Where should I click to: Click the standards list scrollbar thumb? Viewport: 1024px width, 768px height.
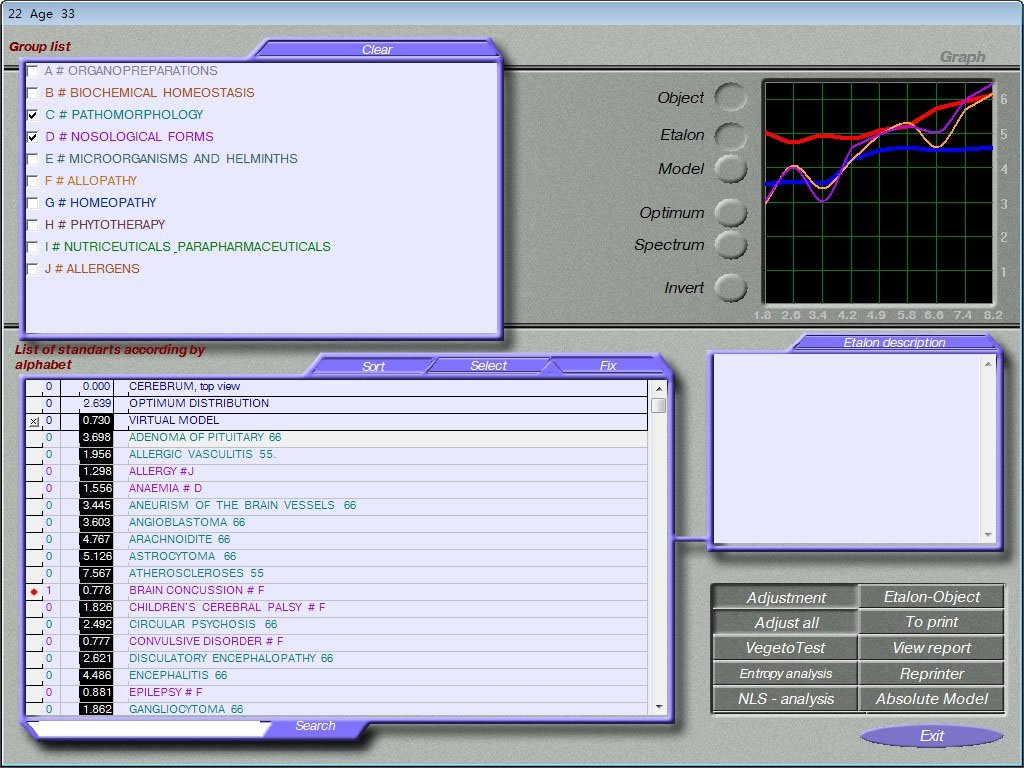(658, 405)
